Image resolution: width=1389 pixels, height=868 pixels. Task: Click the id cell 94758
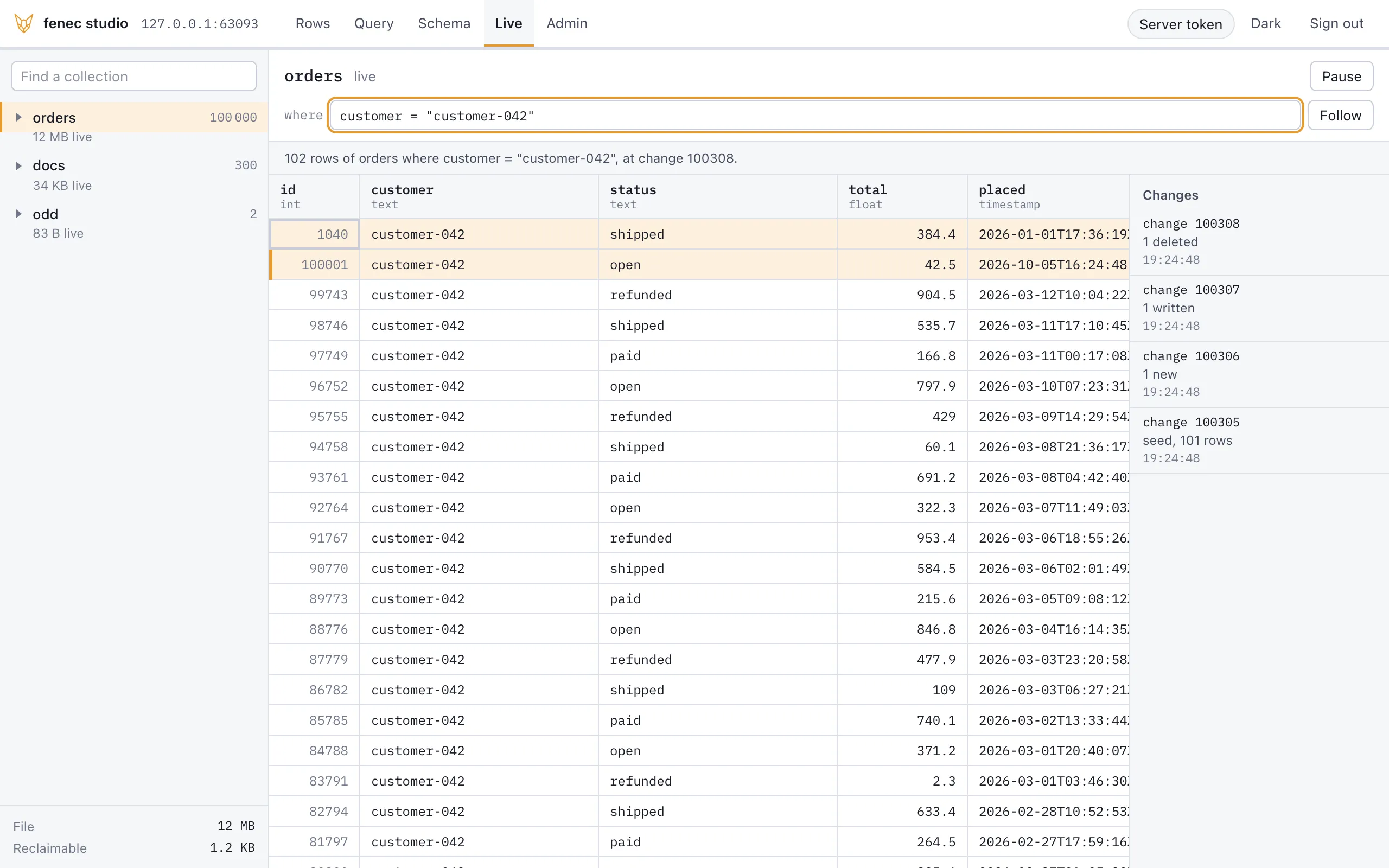[315, 447]
